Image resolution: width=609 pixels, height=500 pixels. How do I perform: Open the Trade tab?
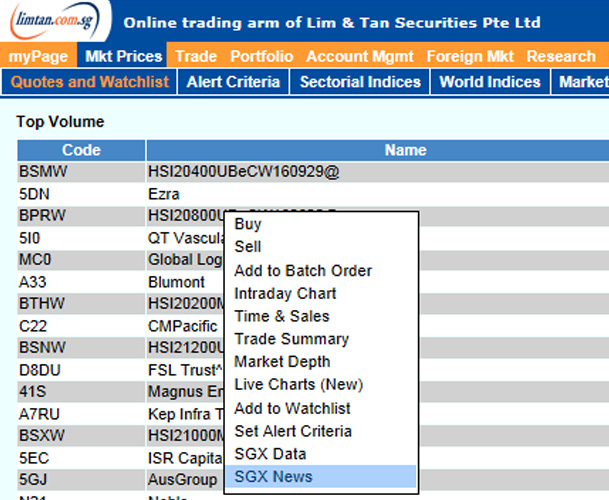[196, 56]
